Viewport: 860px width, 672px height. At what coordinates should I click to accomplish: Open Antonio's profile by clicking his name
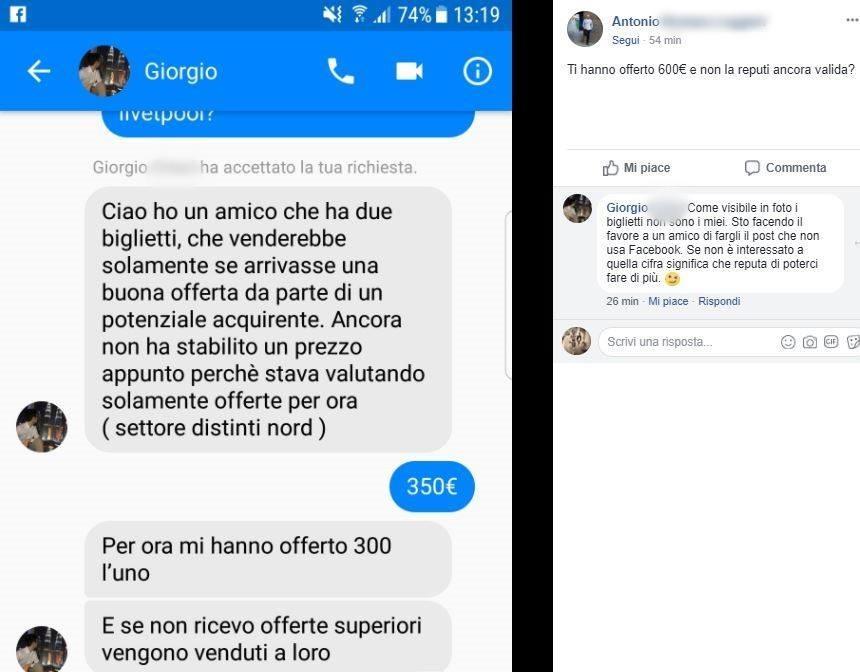pyautogui.click(x=635, y=21)
